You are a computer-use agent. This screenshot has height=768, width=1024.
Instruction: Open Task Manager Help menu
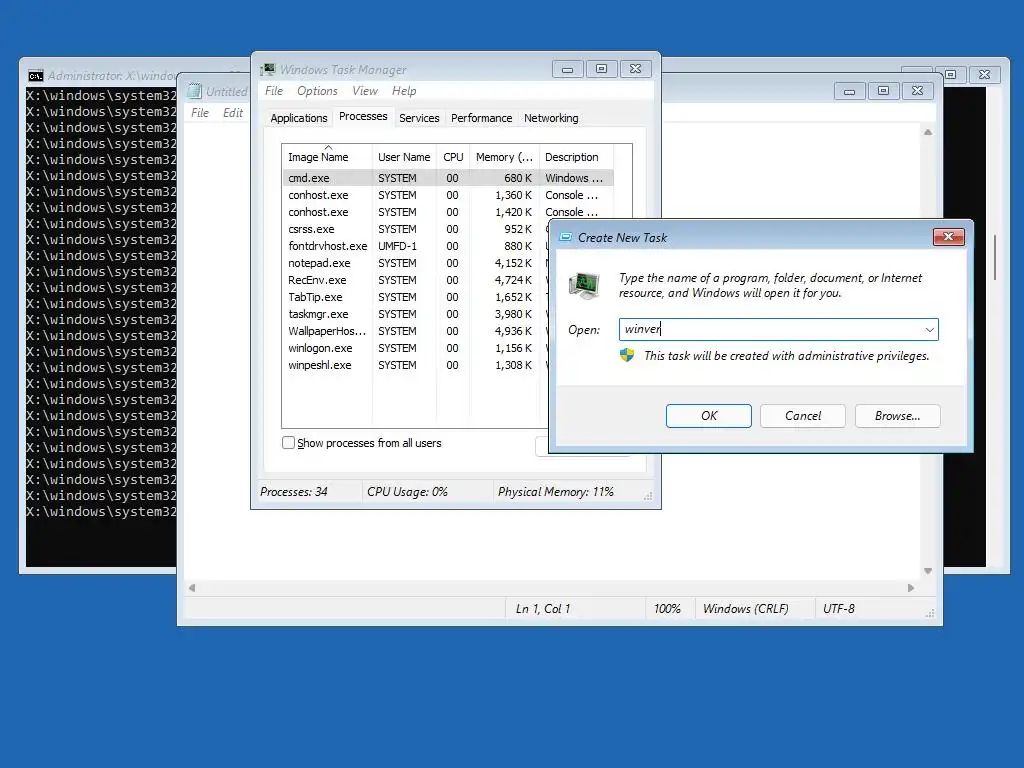(404, 91)
